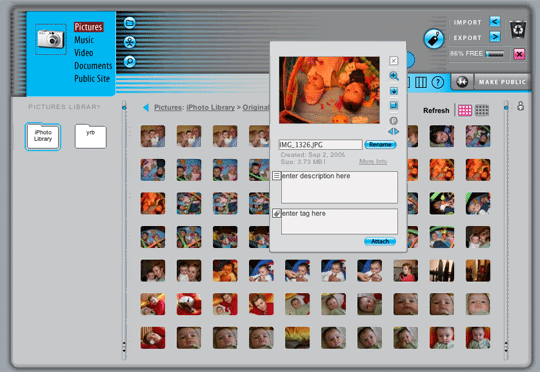The width and height of the screenshot is (540, 372).
Task: Click the left library panel scrollbar handle
Action: click(x=124, y=108)
